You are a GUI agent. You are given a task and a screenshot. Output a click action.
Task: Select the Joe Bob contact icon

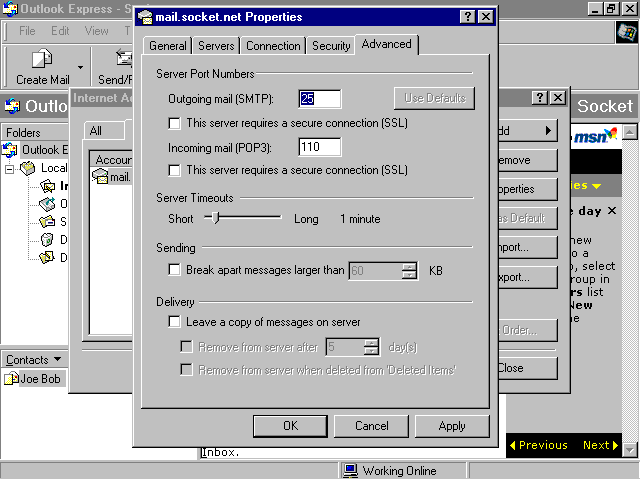click(x=11, y=378)
